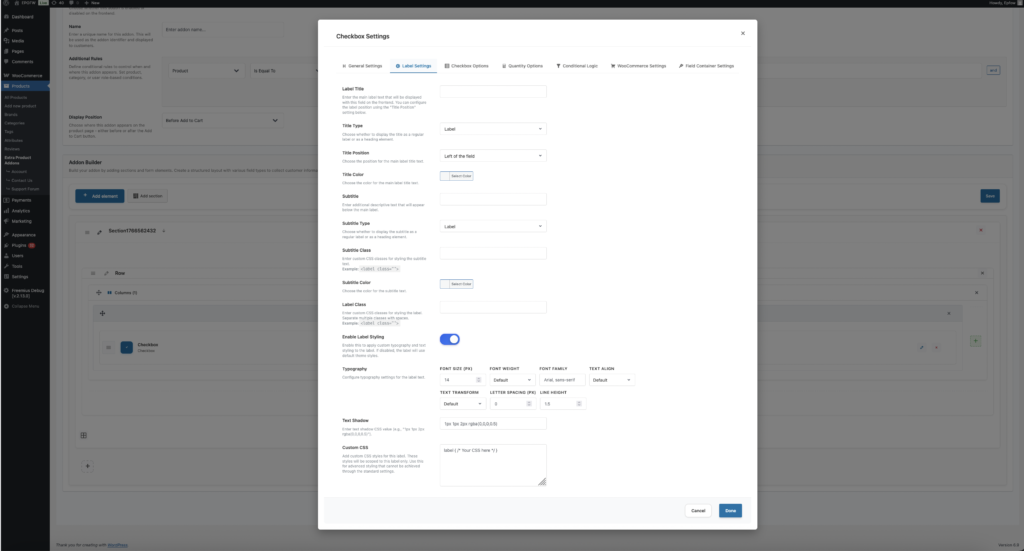This screenshot has height=551, width=1024.
Task: Focus the Text Shadow input field
Action: click(493, 424)
